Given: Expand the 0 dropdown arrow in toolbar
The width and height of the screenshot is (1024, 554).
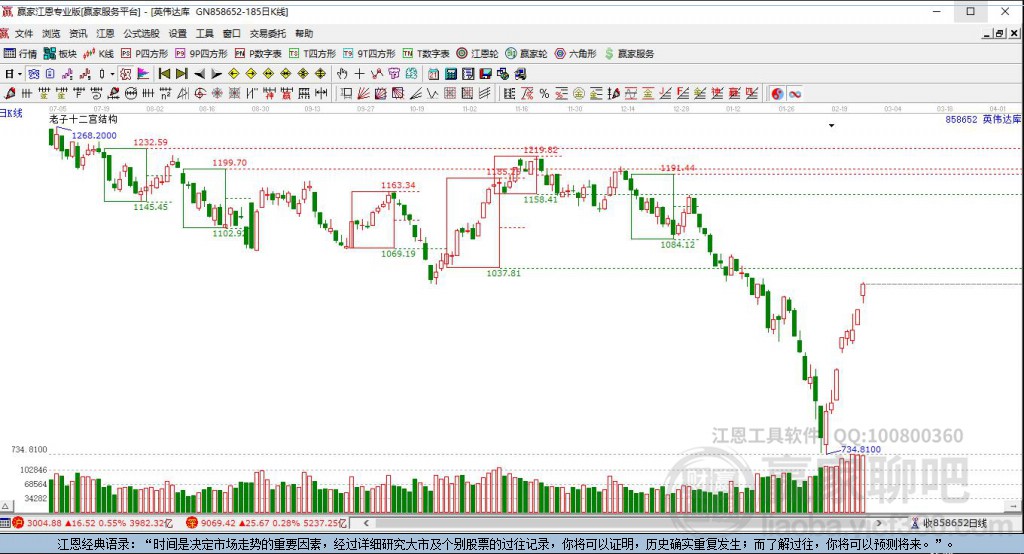Looking at the screenshot, I should click(x=112, y=74).
